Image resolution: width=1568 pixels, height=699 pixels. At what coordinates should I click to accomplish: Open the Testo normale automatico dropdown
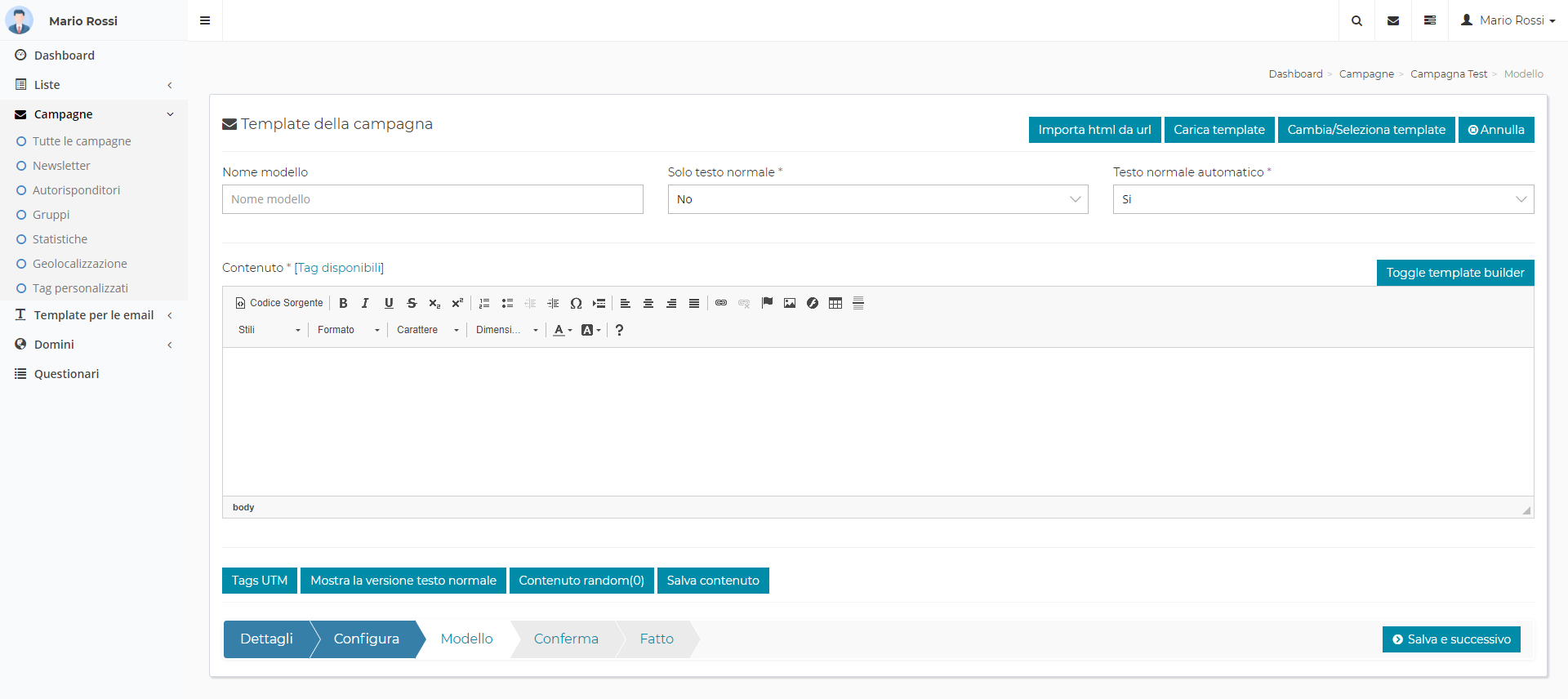tap(1322, 199)
